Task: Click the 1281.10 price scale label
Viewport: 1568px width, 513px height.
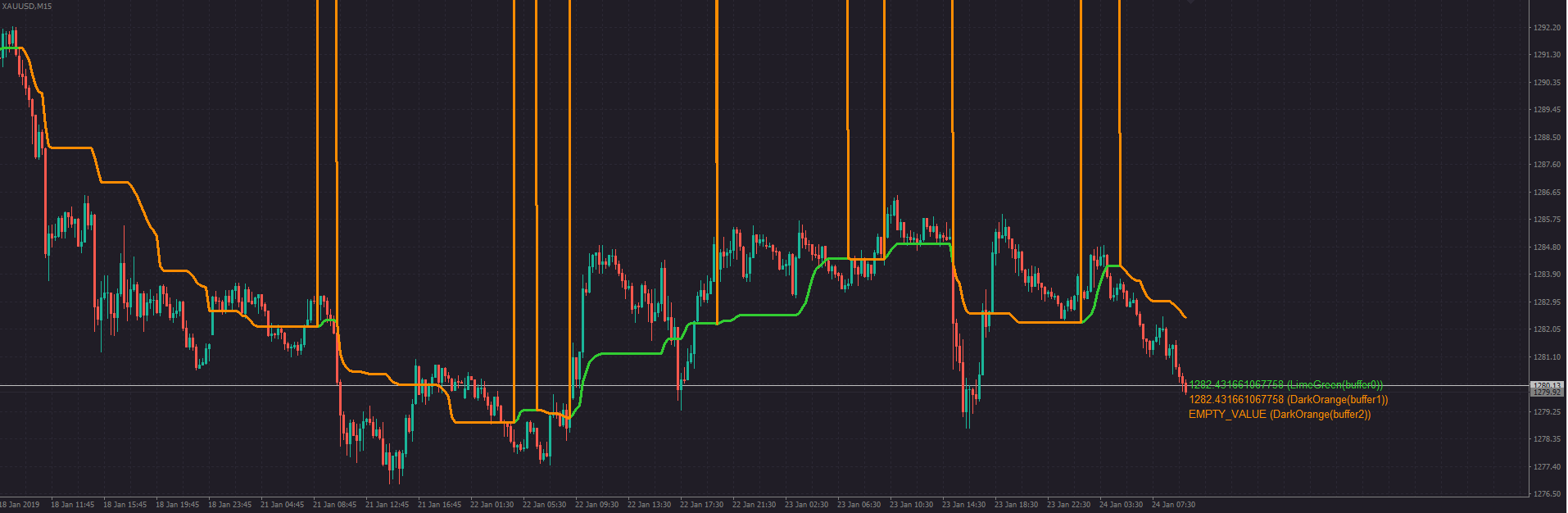Action: 1547,357
